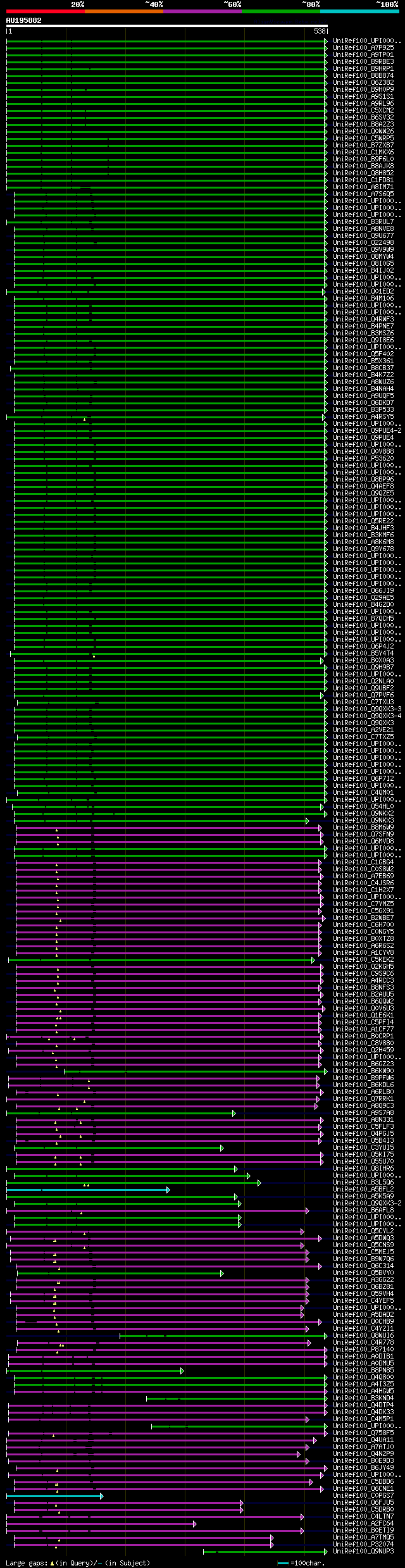Select label UniRef100_C5XCM2
Viewport: 405px width, 1568px height.
pyautogui.click(x=363, y=110)
